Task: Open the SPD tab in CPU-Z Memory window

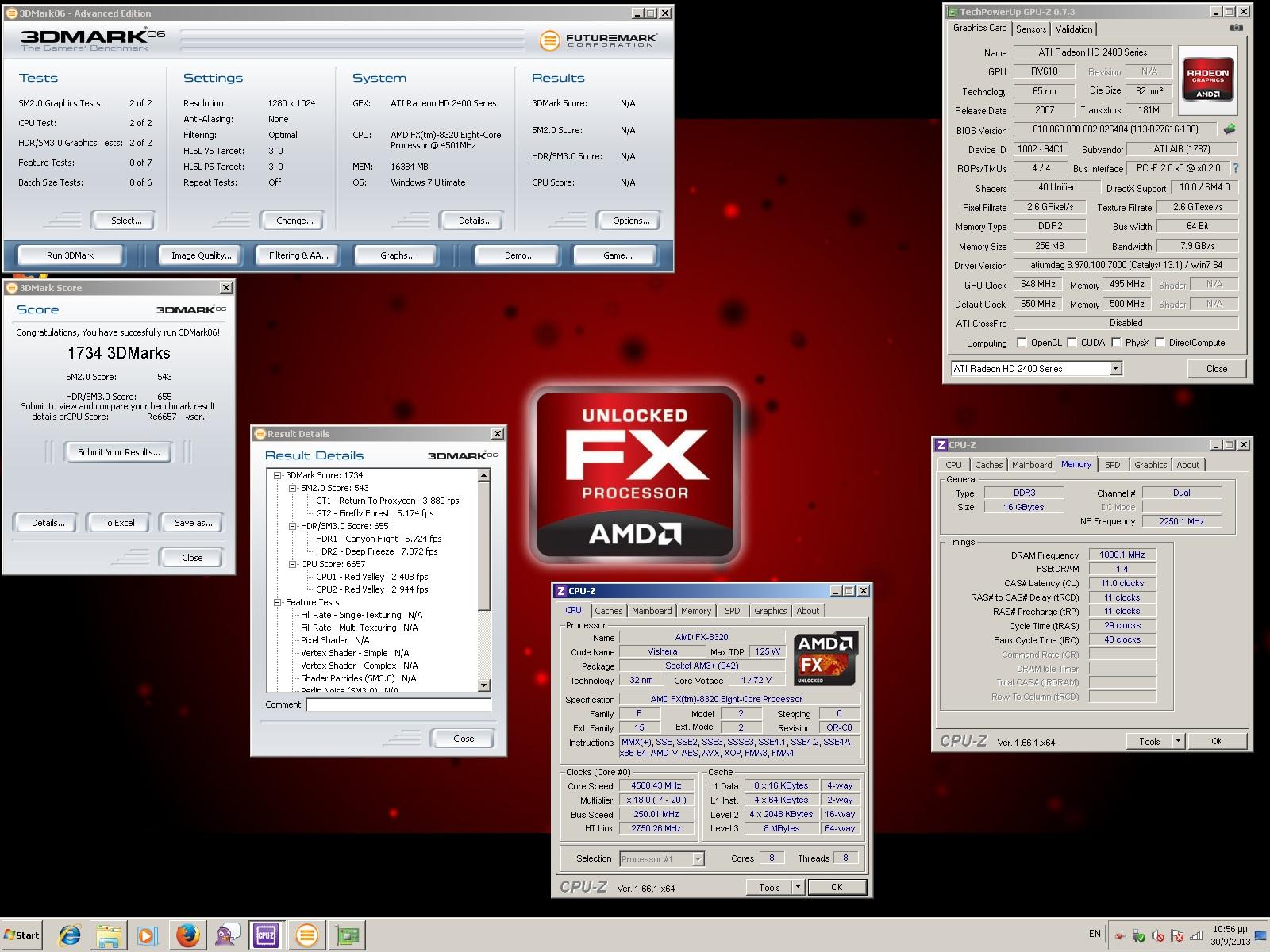Action: click(1113, 465)
